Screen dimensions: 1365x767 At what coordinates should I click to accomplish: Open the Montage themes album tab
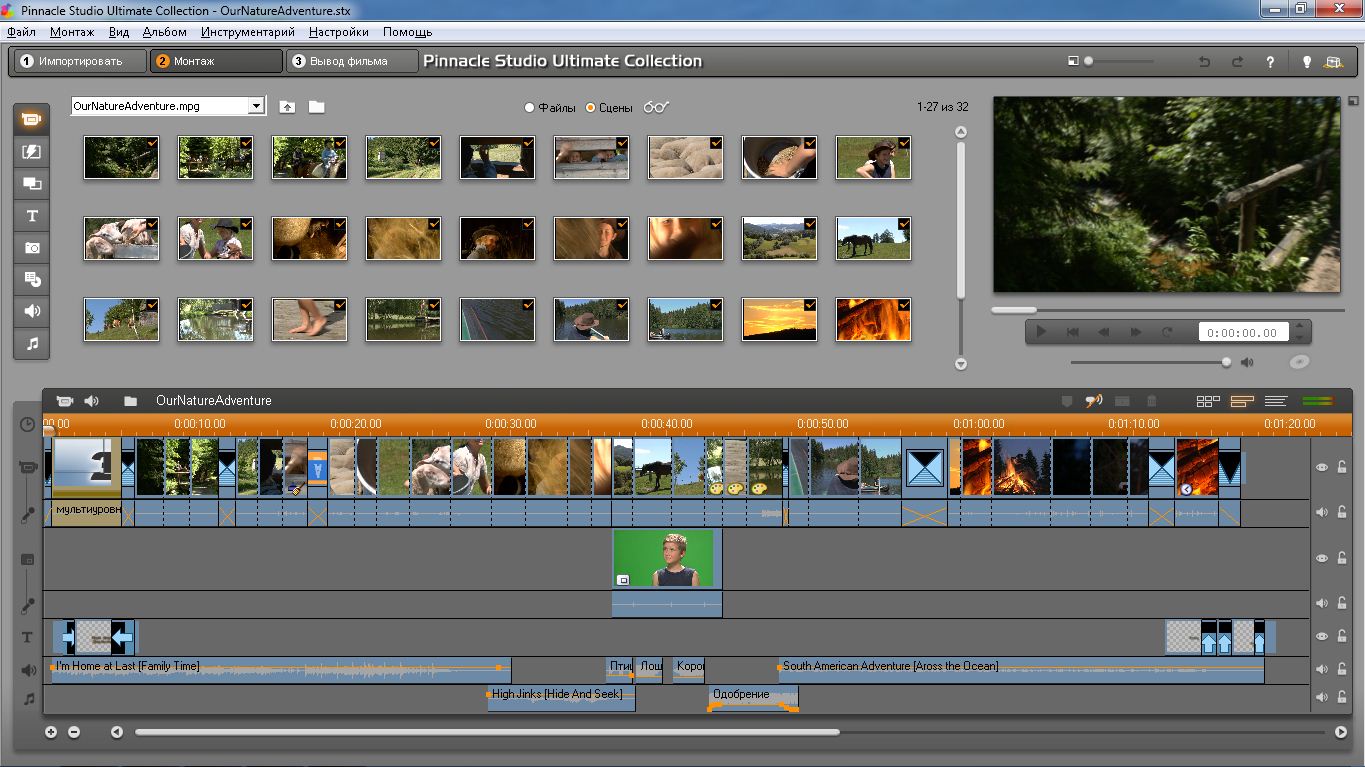pos(32,184)
